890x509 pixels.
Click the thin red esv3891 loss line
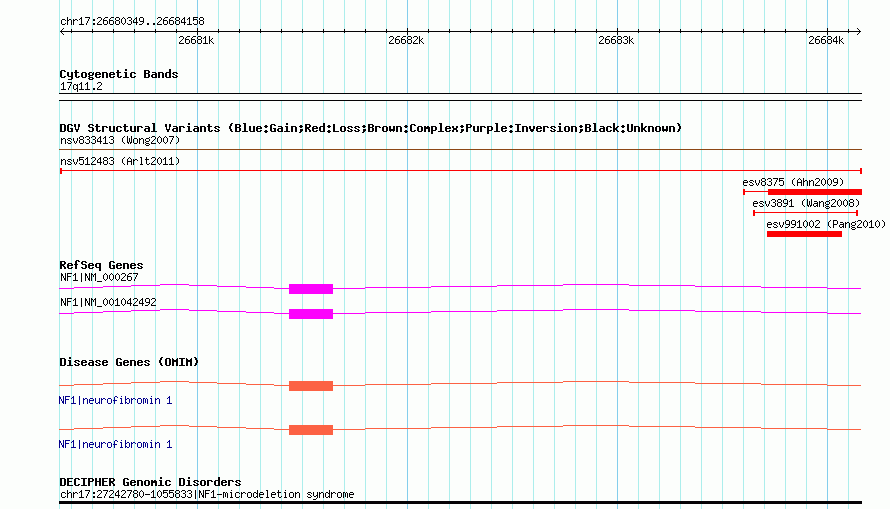click(805, 213)
